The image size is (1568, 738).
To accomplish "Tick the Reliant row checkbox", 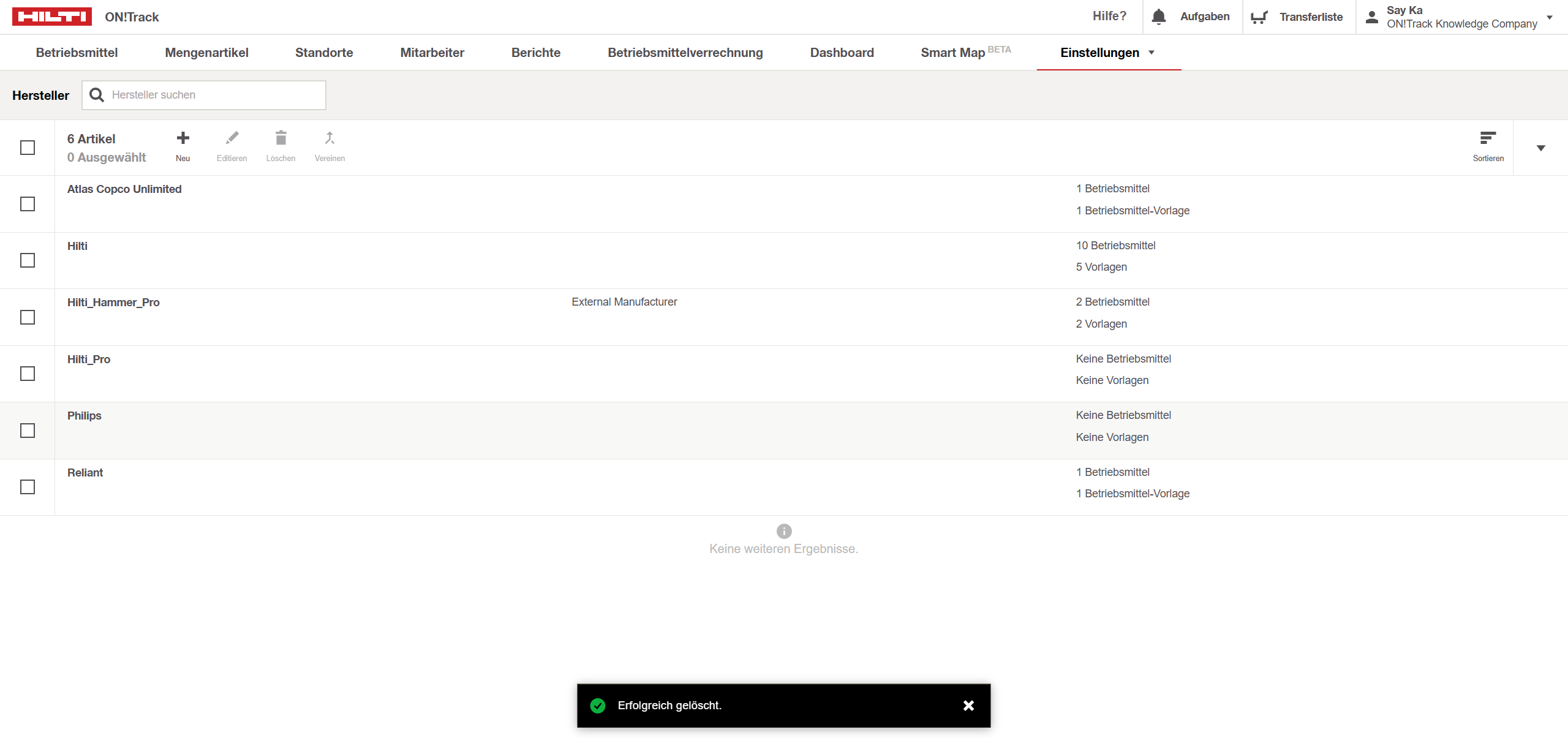I will (x=28, y=487).
